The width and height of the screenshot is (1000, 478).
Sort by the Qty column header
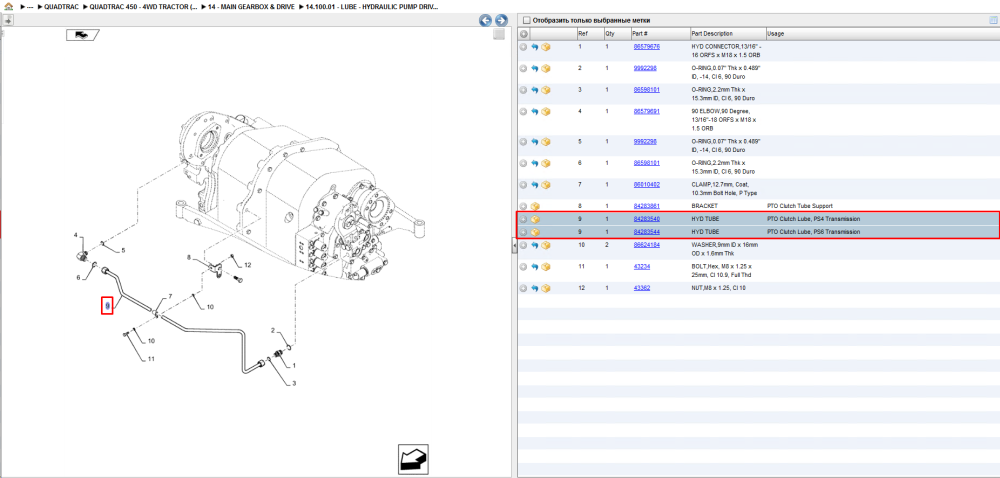[x=610, y=34]
